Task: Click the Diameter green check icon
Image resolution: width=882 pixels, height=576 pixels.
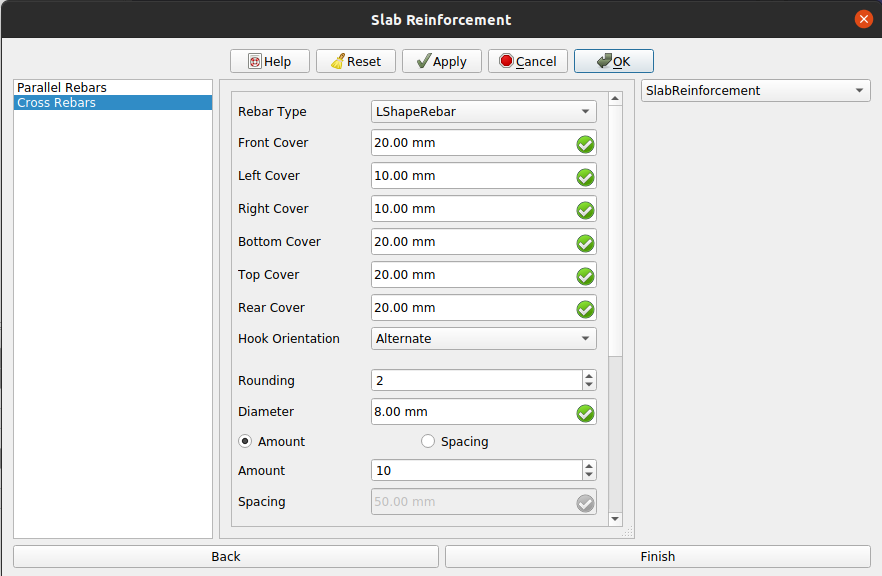Action: [x=585, y=413]
